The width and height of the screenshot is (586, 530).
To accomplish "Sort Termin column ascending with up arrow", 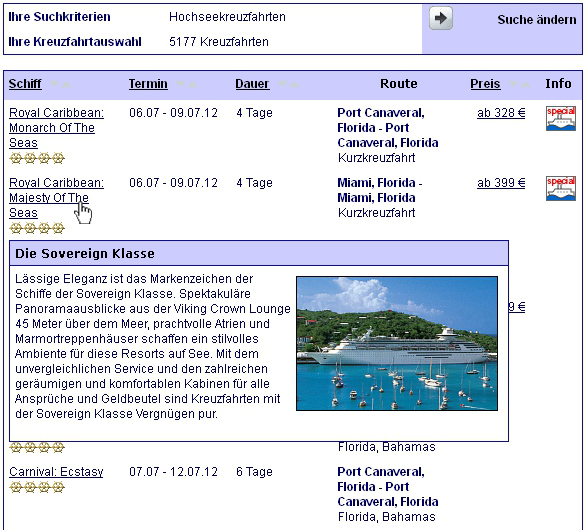I will (x=192, y=84).
